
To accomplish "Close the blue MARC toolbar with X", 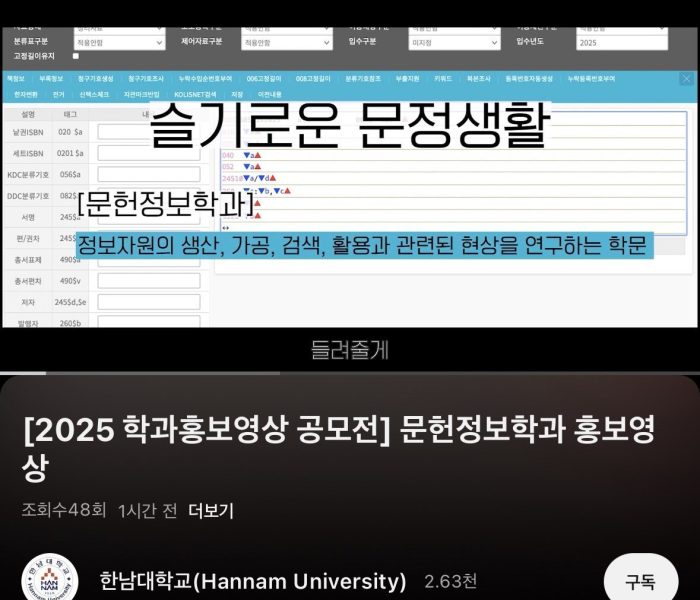I will (x=686, y=79).
